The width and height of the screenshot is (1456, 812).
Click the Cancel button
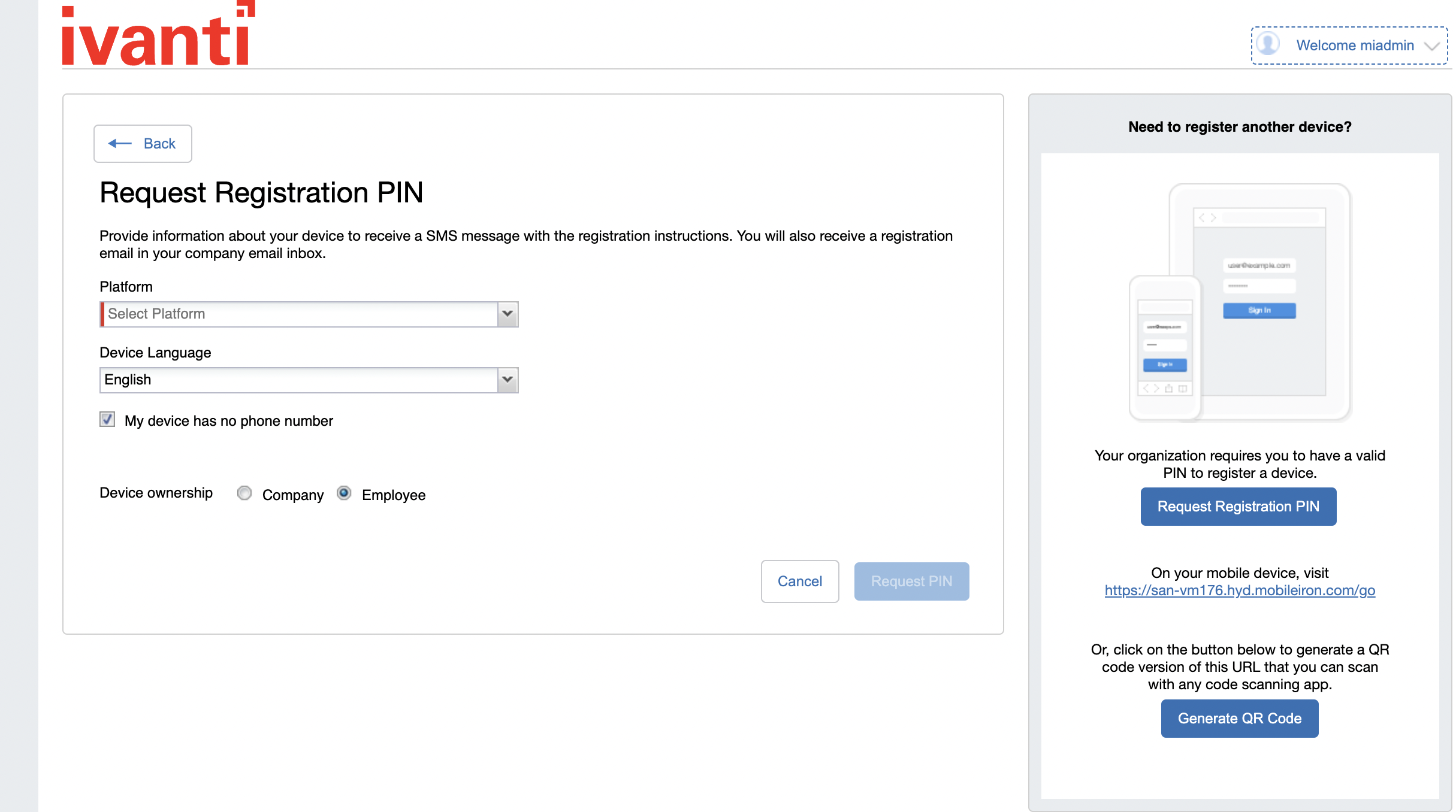pyautogui.click(x=799, y=581)
